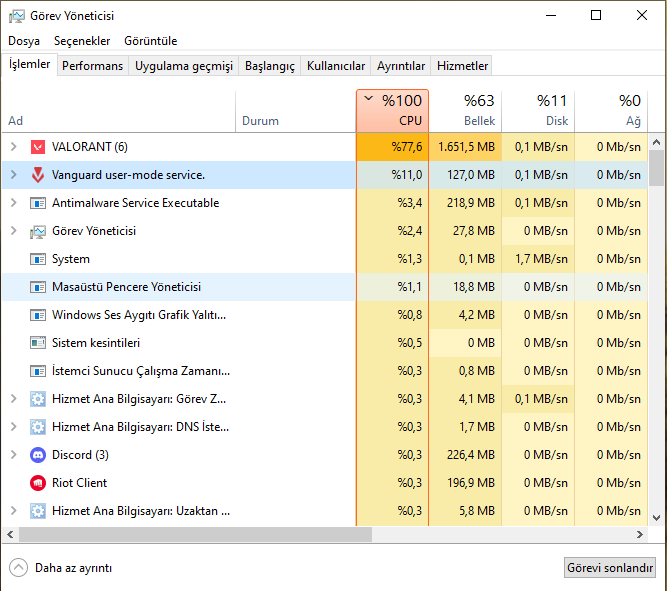The height and width of the screenshot is (591, 667).
Task: Click the İstemci Sunucu Çalışma Zamanı icon
Action: click(38, 371)
